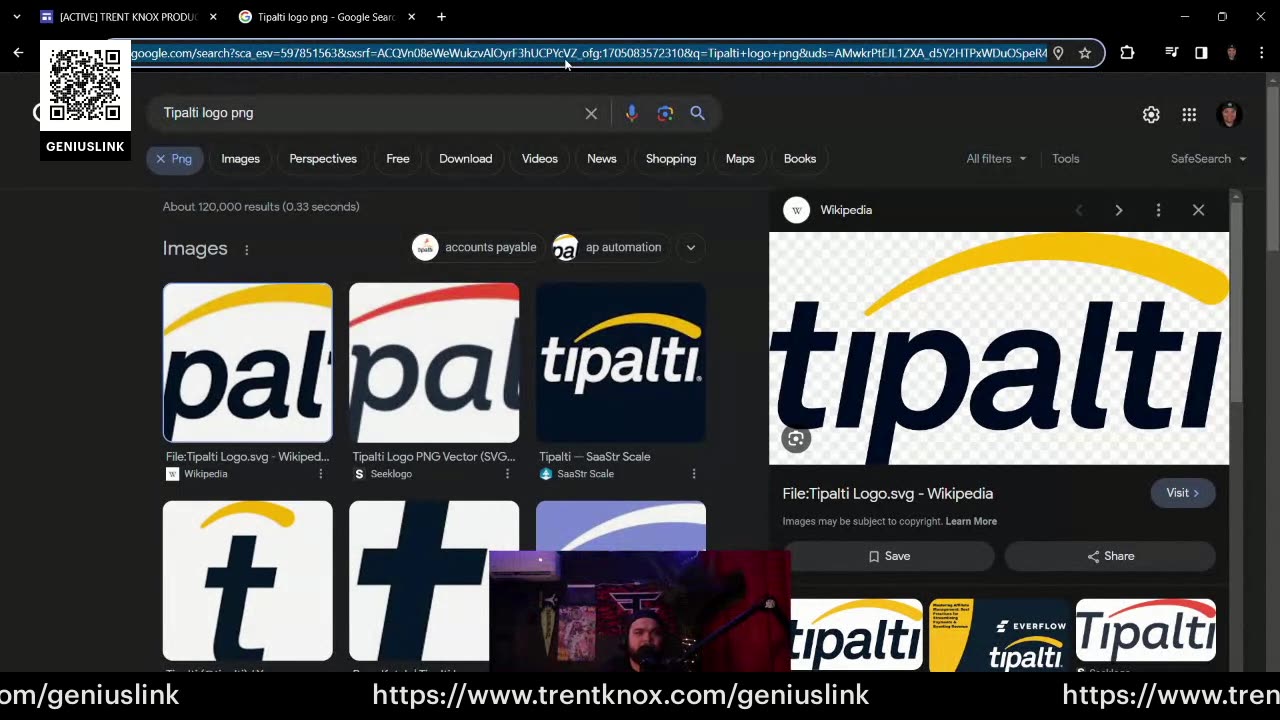Open the Google apps grid
The image size is (1280, 720).
[x=1189, y=115]
